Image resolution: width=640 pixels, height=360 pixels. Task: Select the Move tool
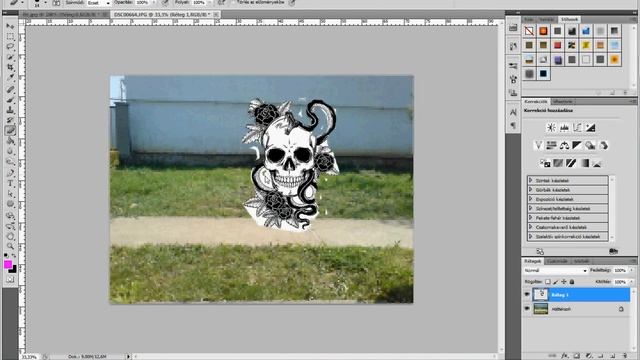(10, 27)
